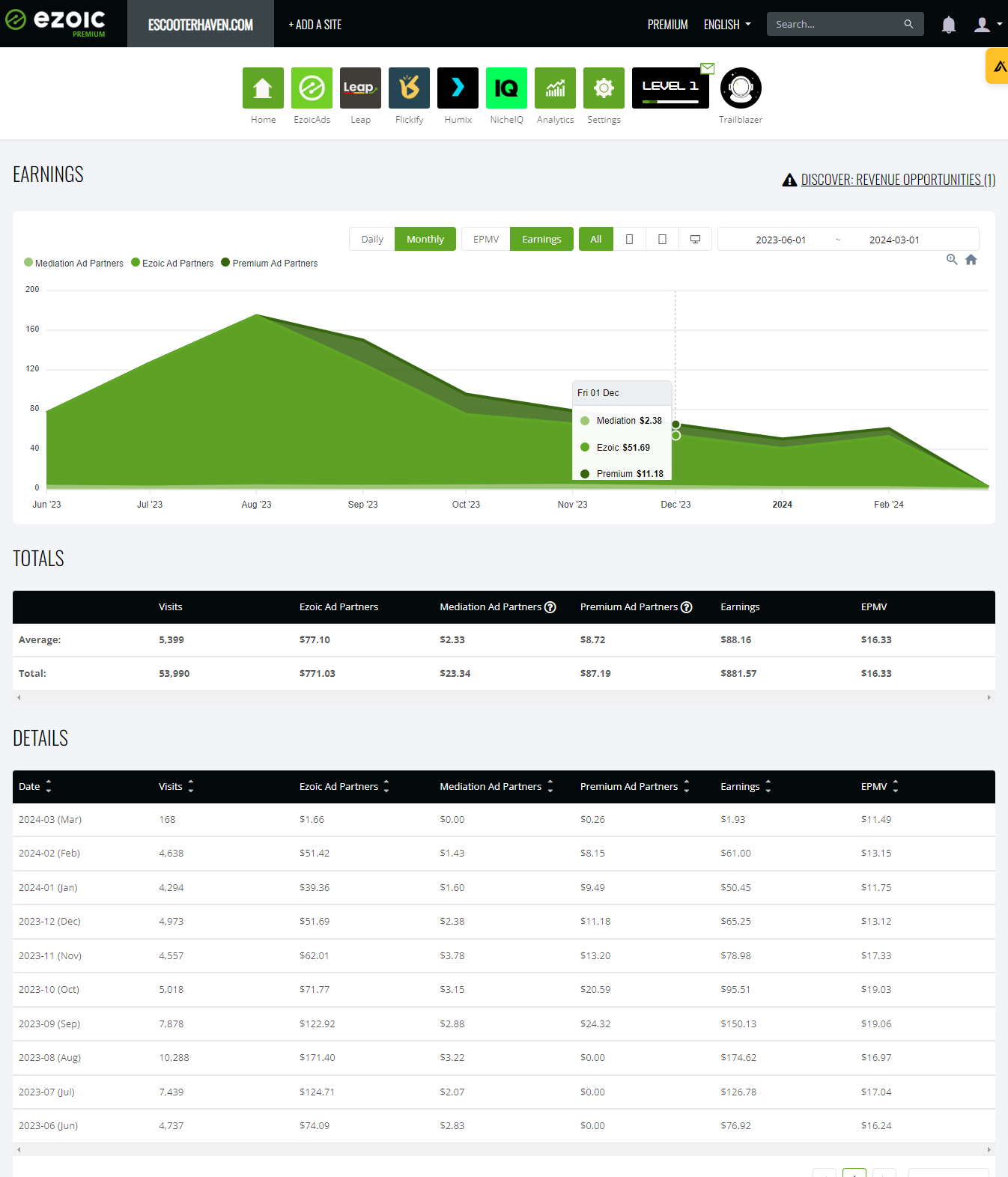Open the notifications bell

[x=948, y=25]
